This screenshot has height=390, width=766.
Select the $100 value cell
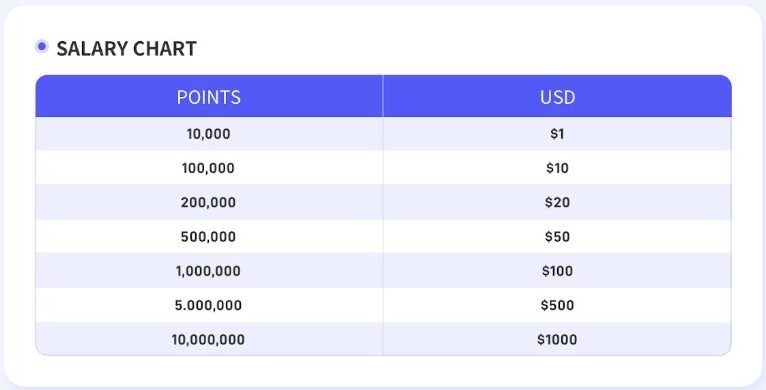pos(557,271)
